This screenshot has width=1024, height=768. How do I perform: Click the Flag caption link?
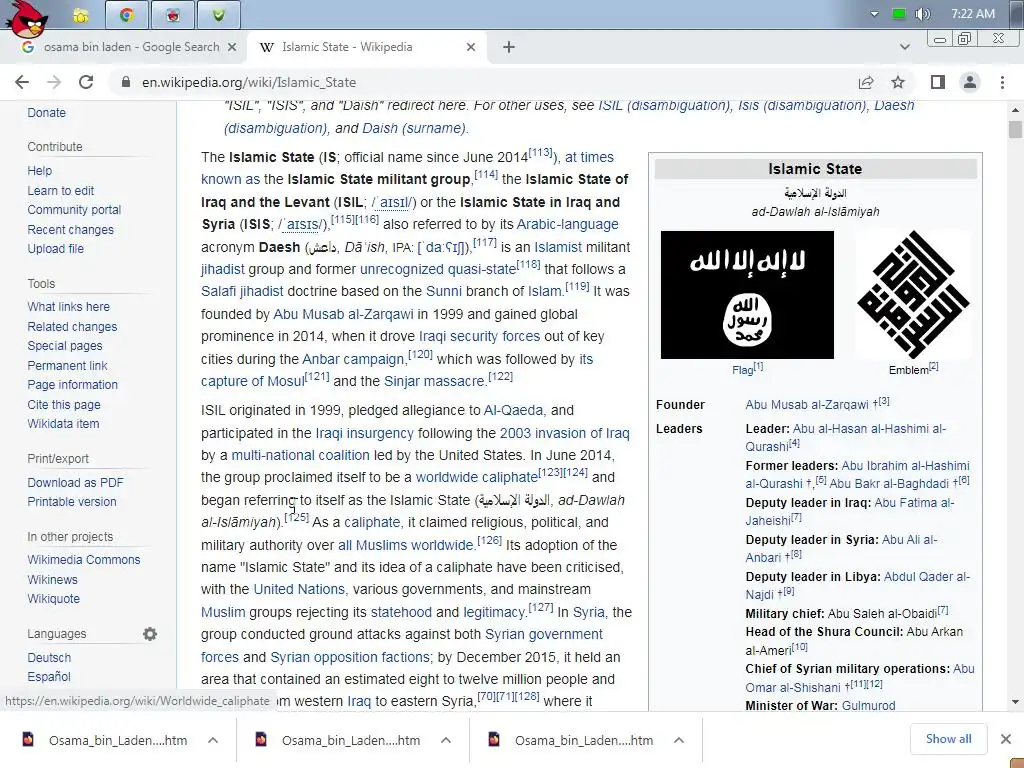click(743, 370)
